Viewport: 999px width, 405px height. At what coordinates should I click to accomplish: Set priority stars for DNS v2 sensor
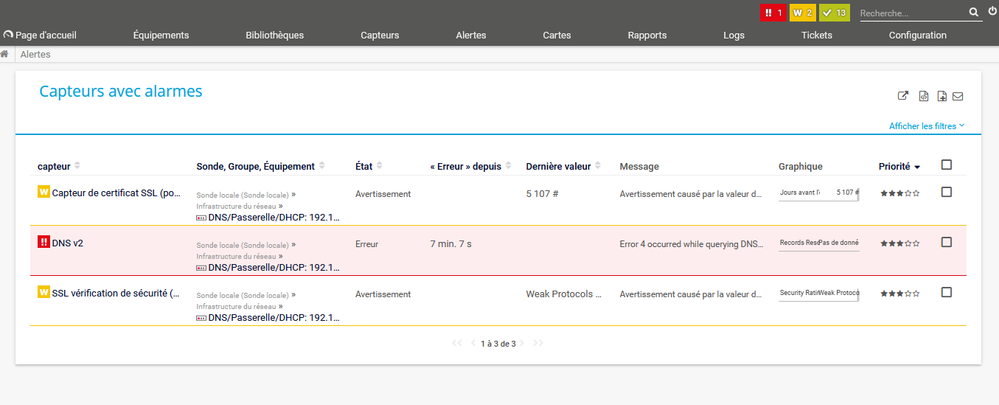[x=899, y=243]
